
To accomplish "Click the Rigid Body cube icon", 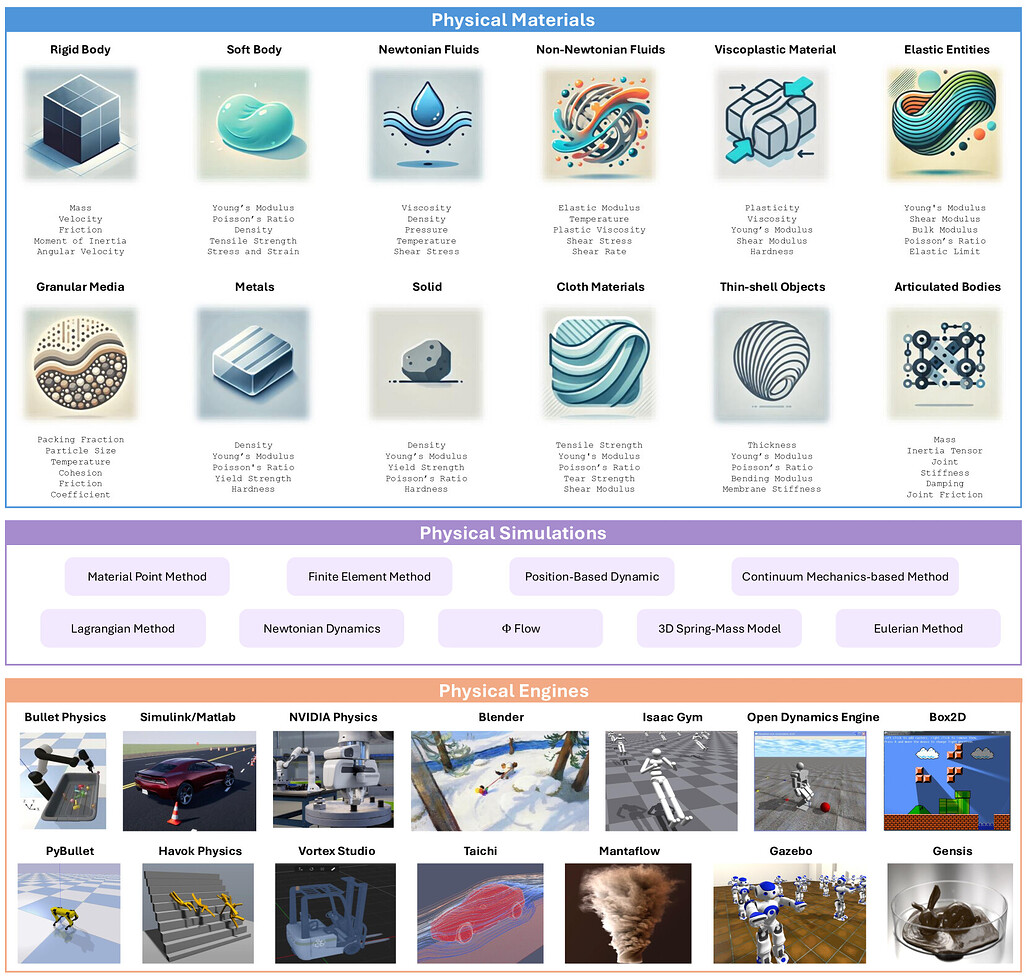I will coord(81,124).
